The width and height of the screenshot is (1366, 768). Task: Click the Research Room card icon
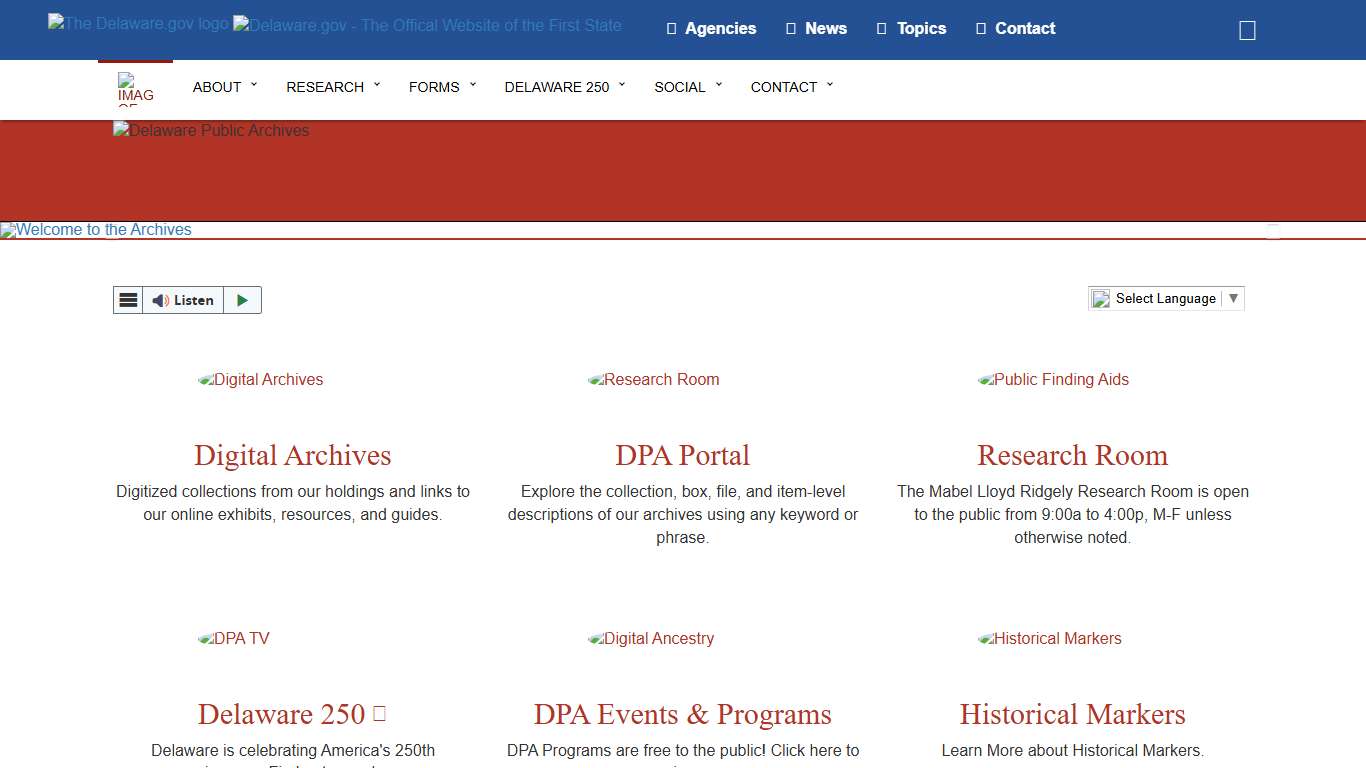1053,380
